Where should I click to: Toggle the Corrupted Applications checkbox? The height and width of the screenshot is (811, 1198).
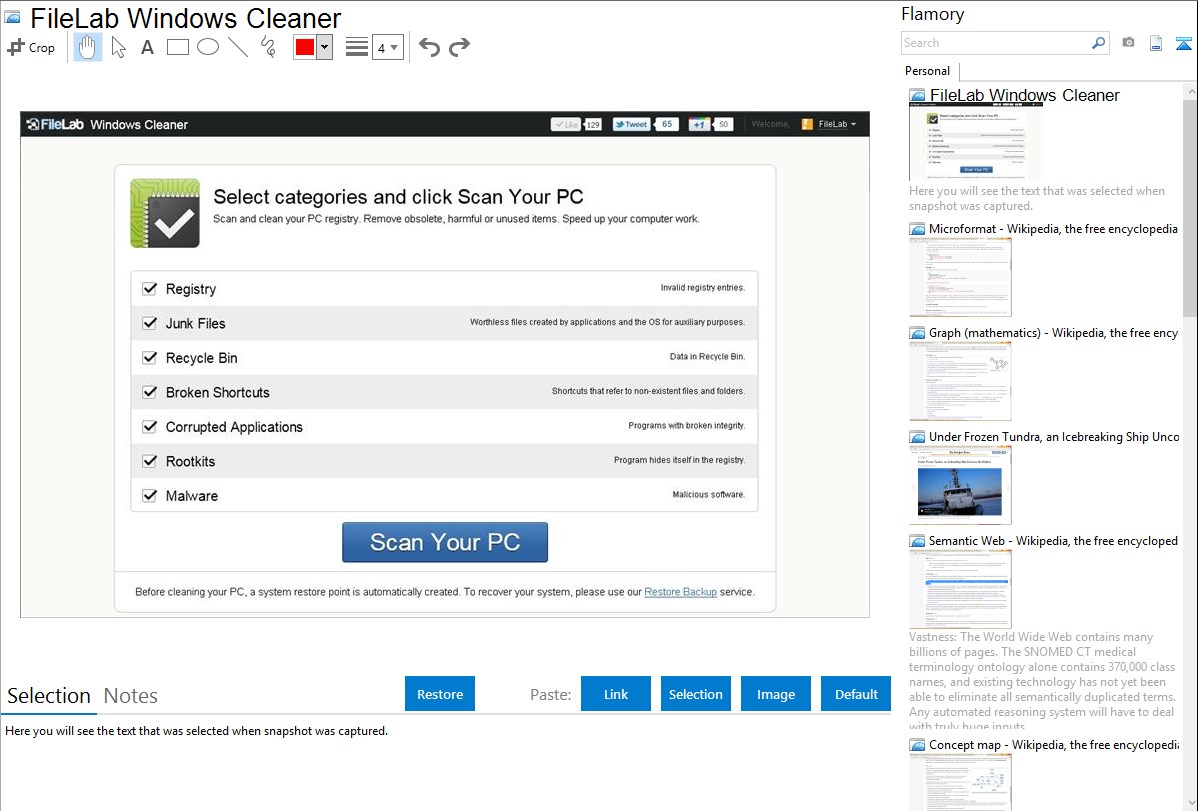[x=150, y=426]
